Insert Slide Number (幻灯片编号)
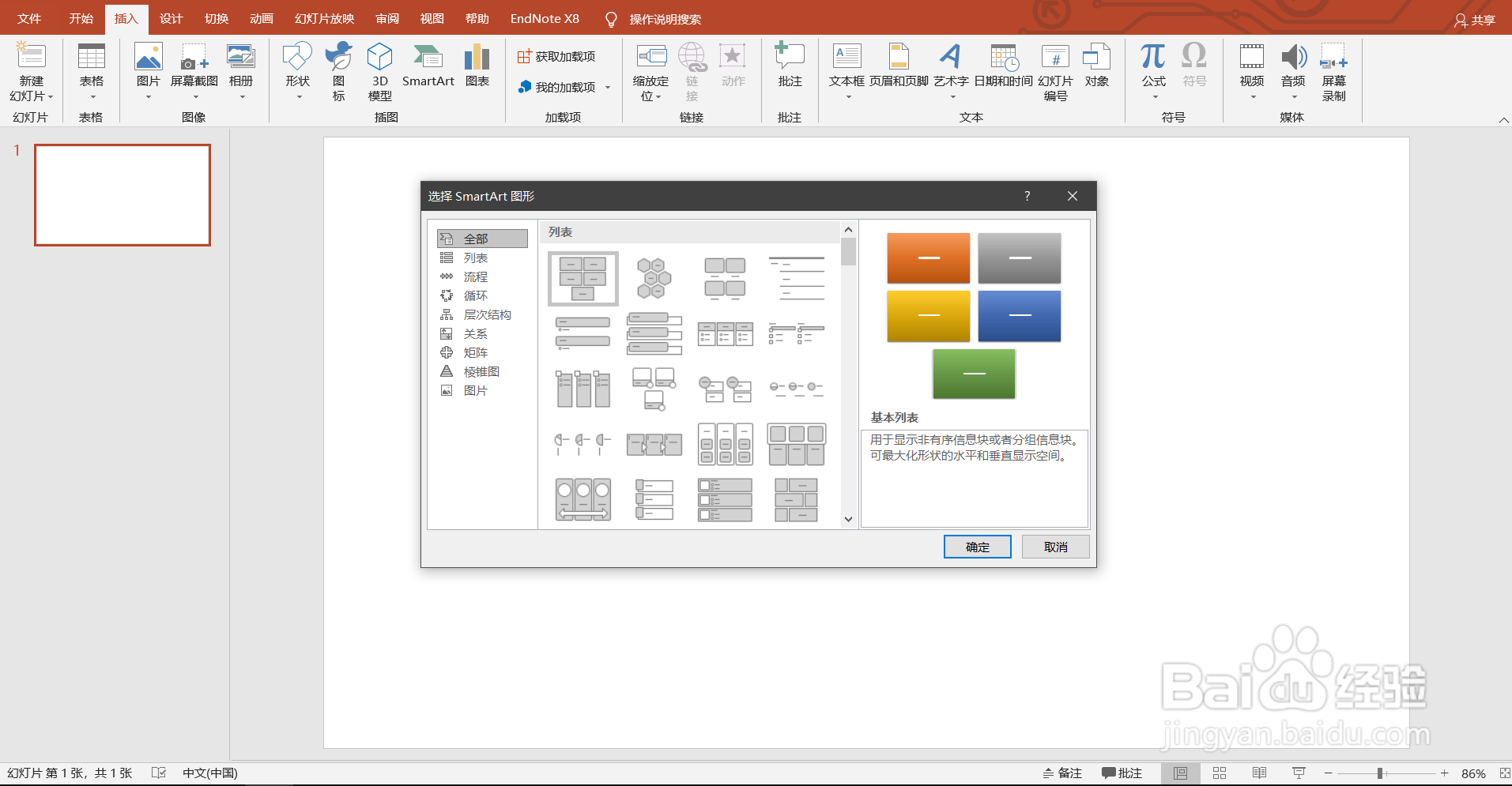Image resolution: width=1512 pixels, height=786 pixels. (1055, 57)
